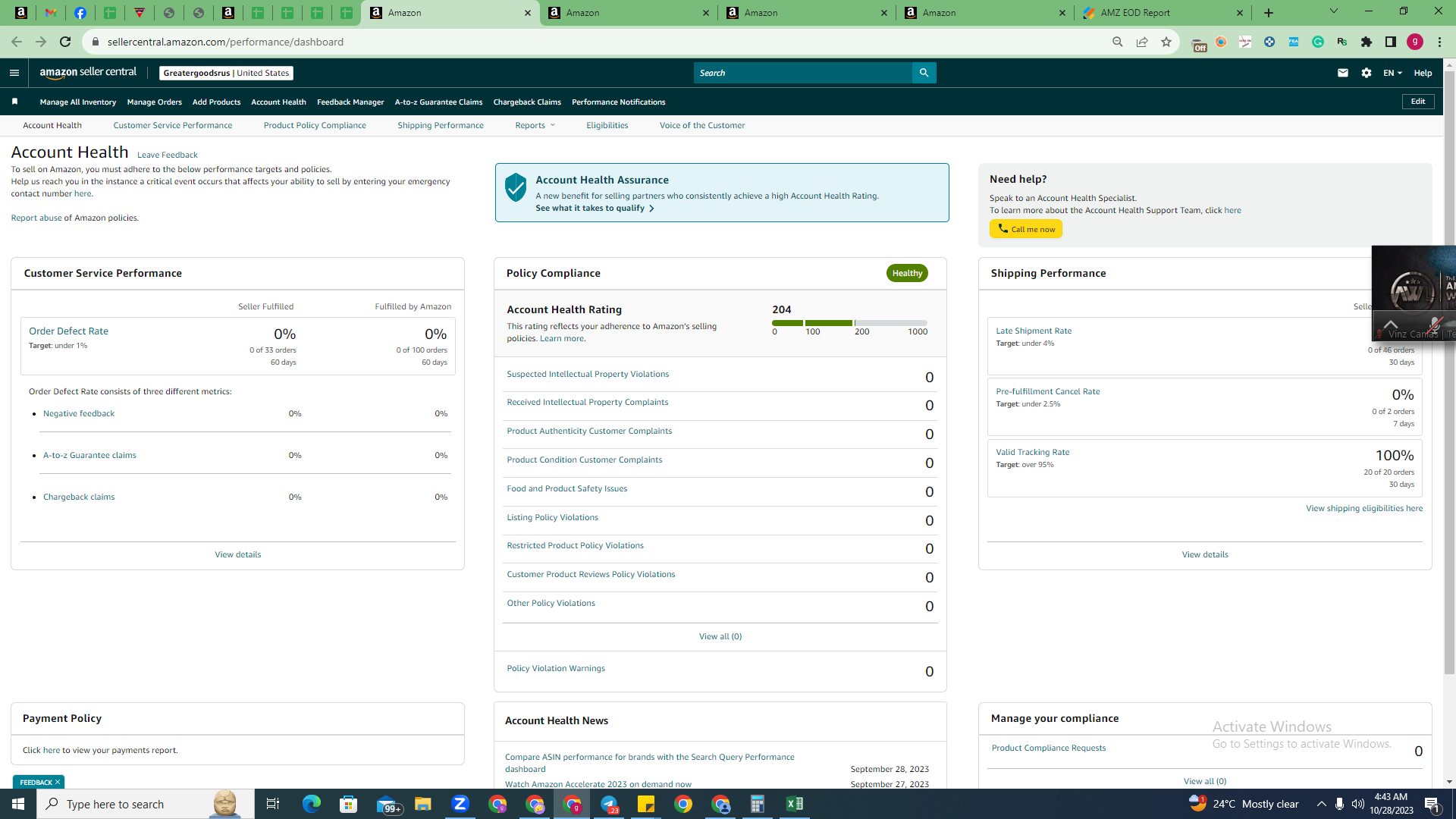Click the browser zoom magnifier icon
This screenshot has height=819, width=1456.
click(x=1118, y=42)
